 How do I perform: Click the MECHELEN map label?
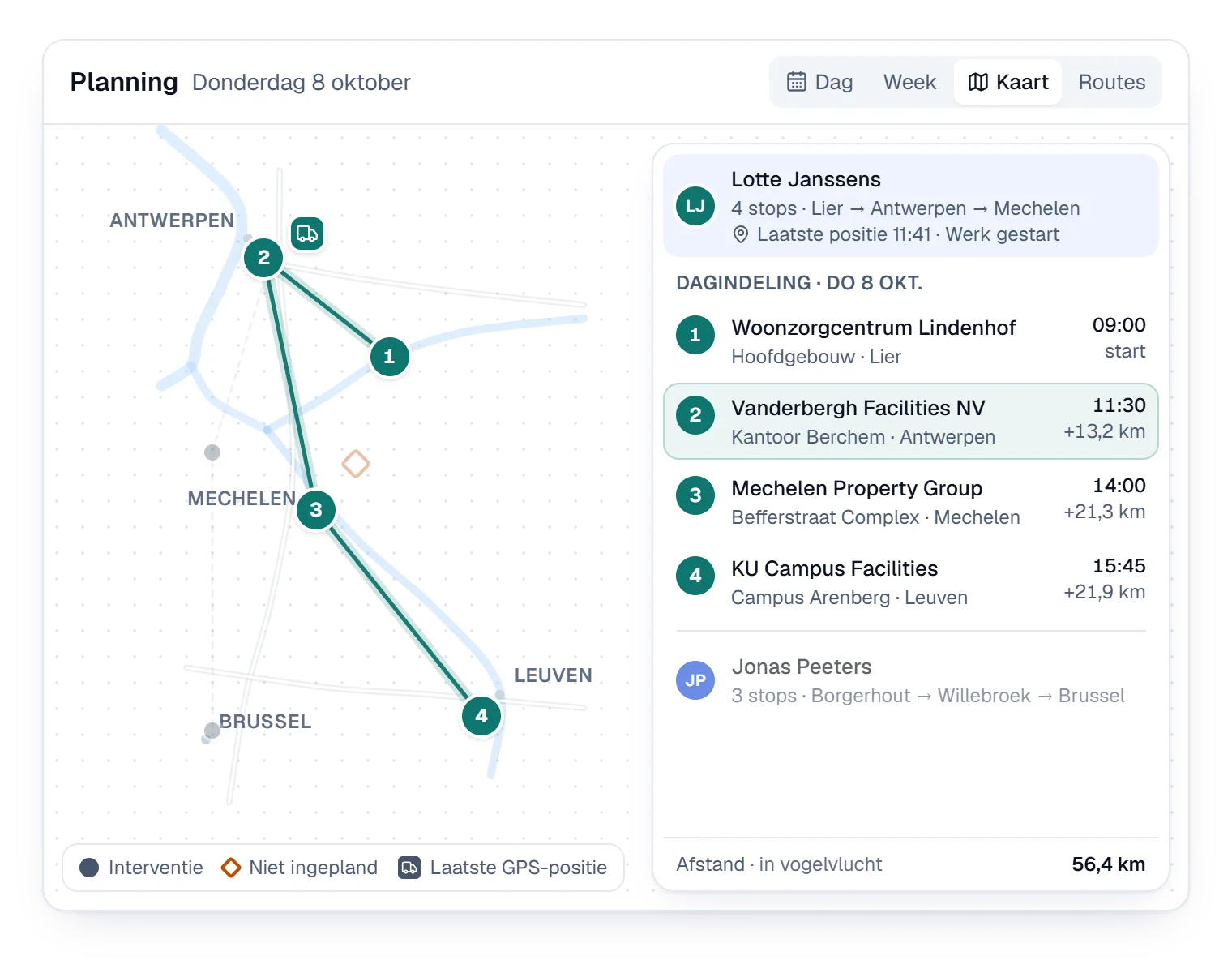pyautogui.click(x=242, y=499)
